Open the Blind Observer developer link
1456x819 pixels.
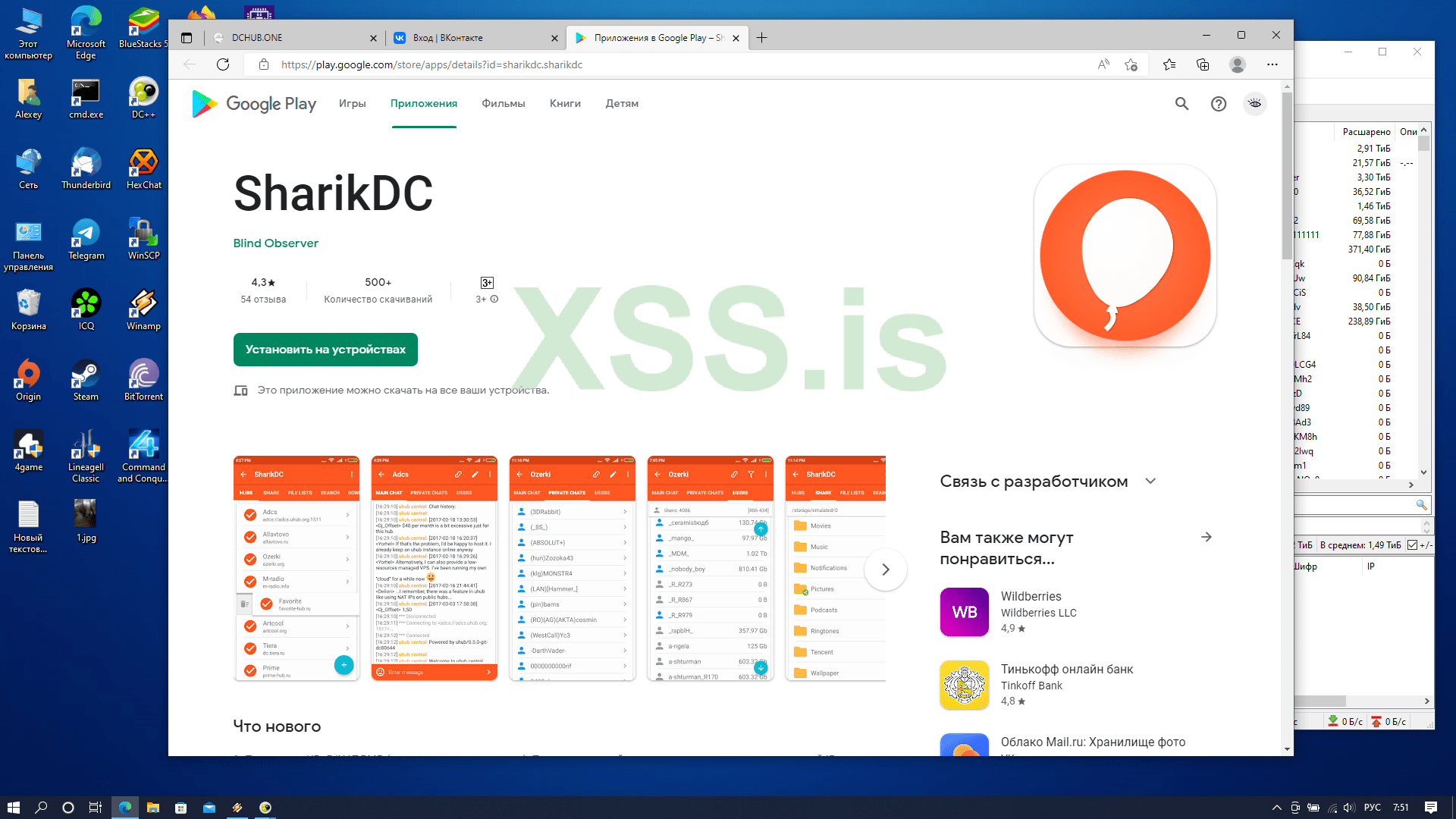tap(275, 243)
